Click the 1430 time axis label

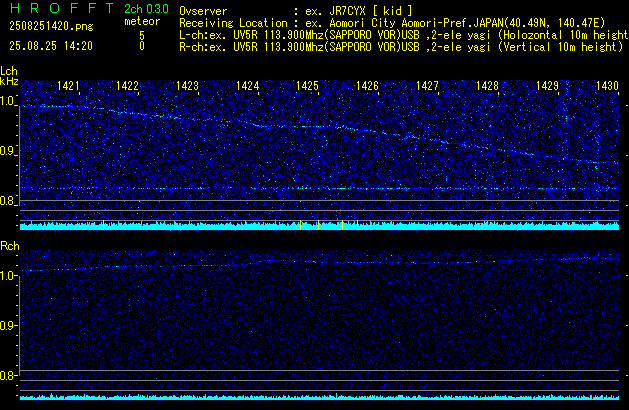pos(607,86)
